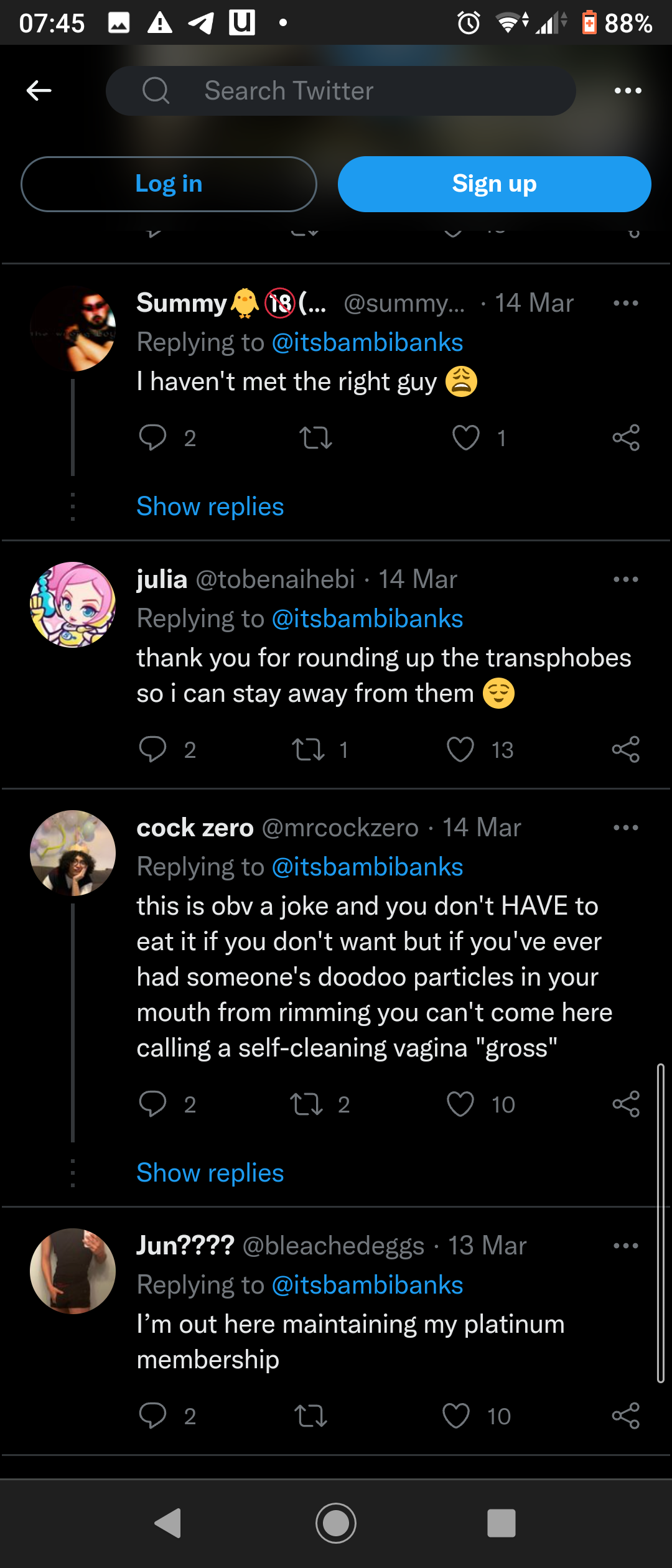The height and width of the screenshot is (1568, 672).
Task: Retweet julia's reply about transphobes
Action: (309, 749)
